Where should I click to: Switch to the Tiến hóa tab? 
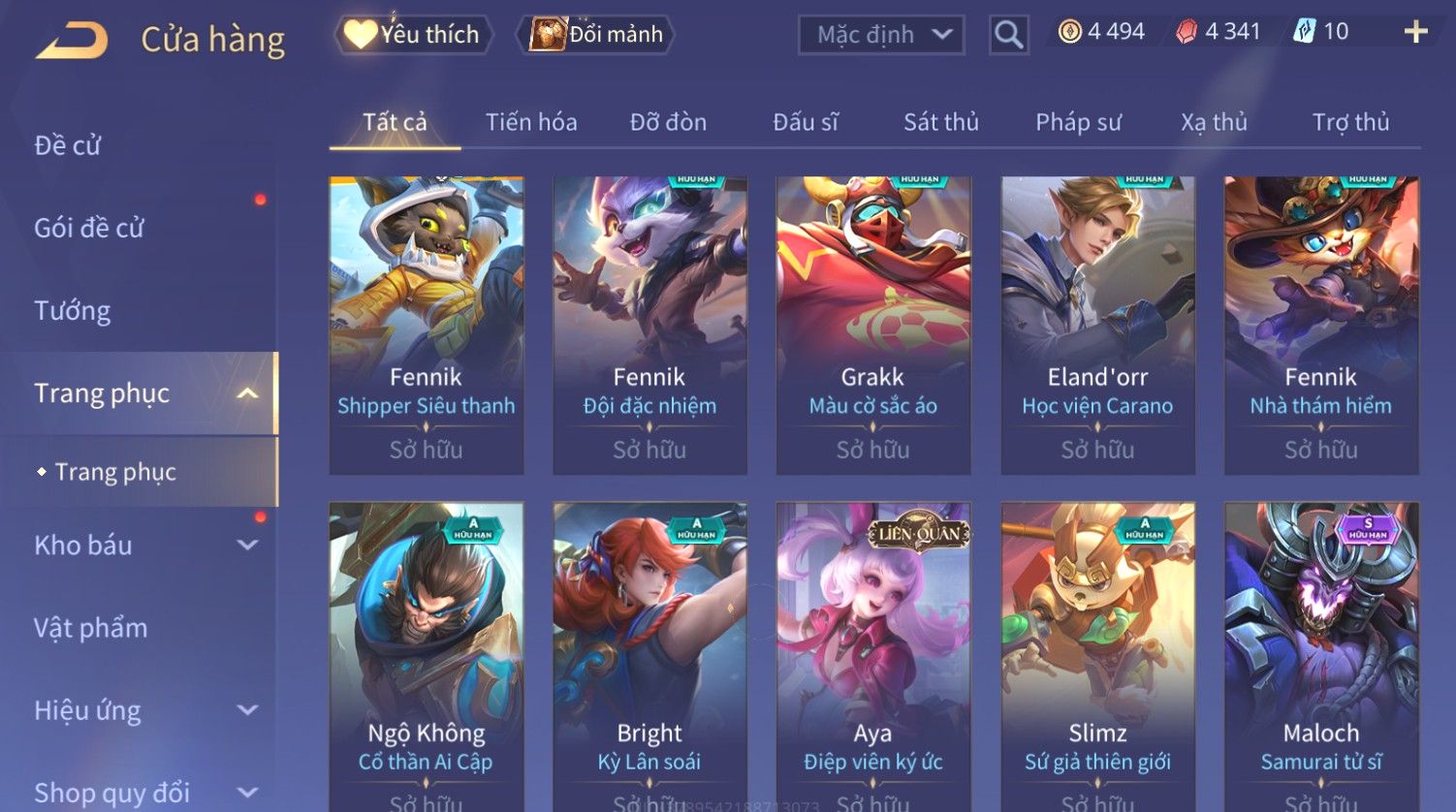click(x=531, y=122)
